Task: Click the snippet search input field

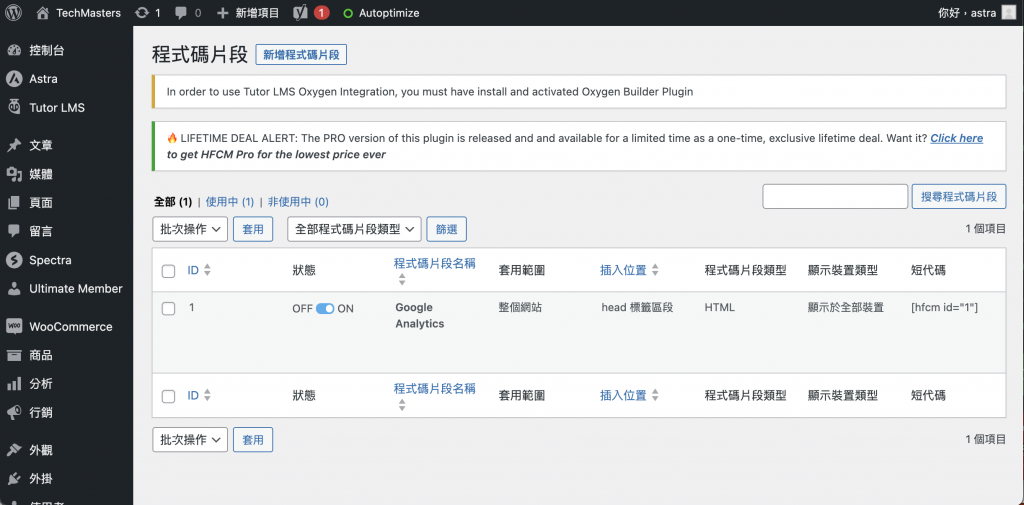Action: click(835, 197)
